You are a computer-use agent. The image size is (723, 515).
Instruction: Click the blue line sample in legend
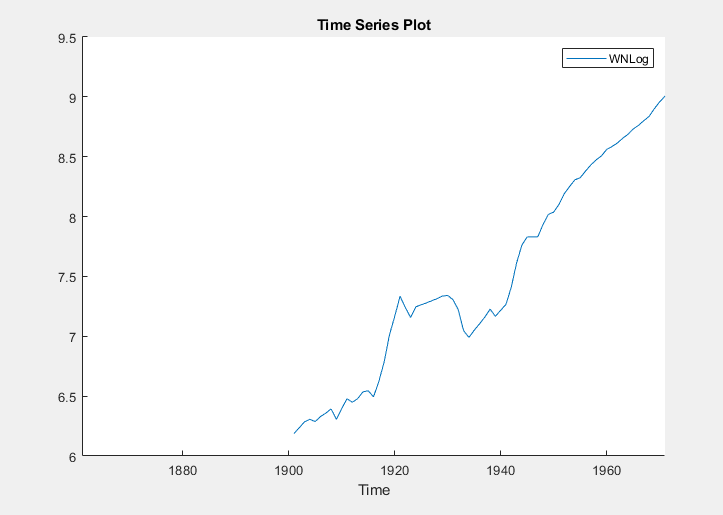(586, 59)
